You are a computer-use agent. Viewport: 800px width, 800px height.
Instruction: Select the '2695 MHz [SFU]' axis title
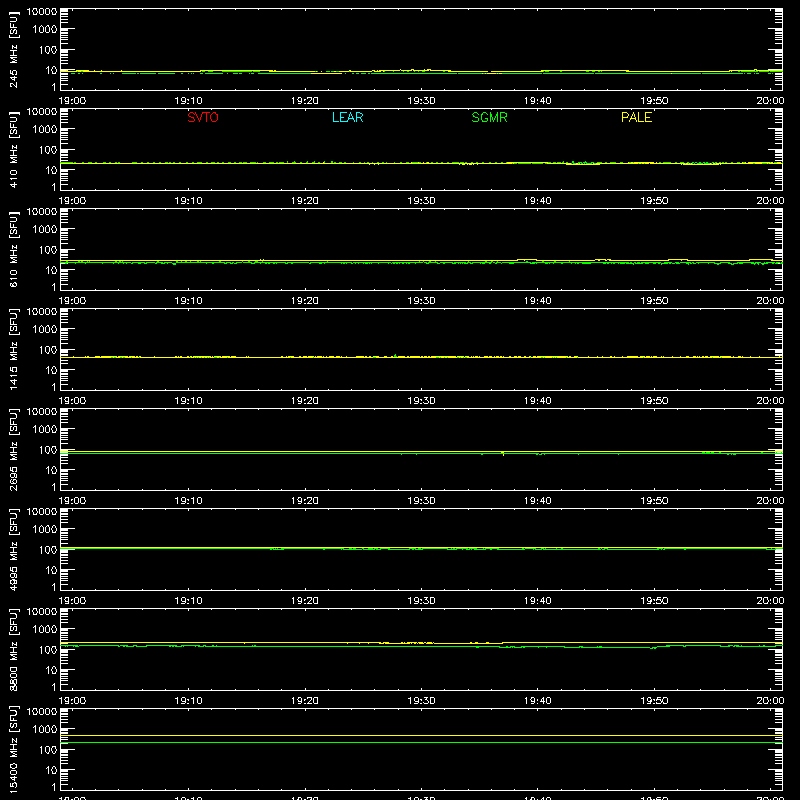[x=14, y=449]
